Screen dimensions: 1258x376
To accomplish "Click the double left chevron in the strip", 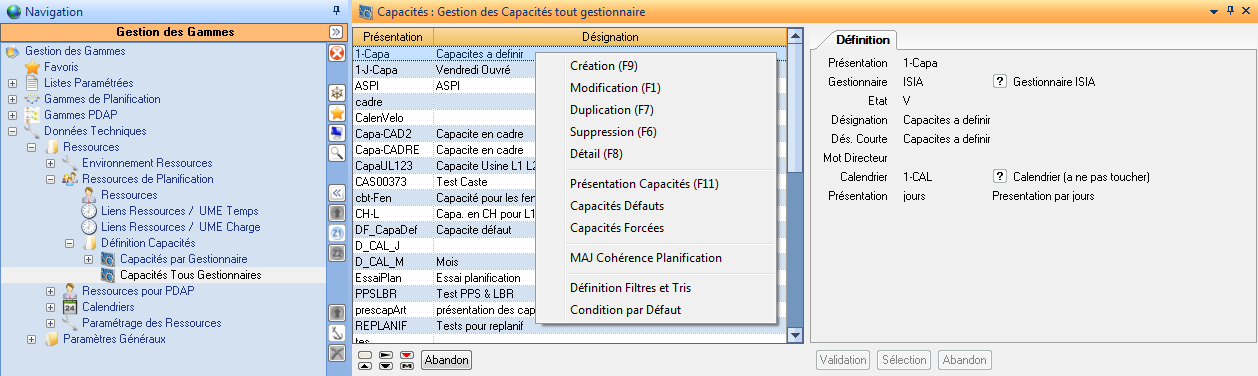I will pos(337,193).
